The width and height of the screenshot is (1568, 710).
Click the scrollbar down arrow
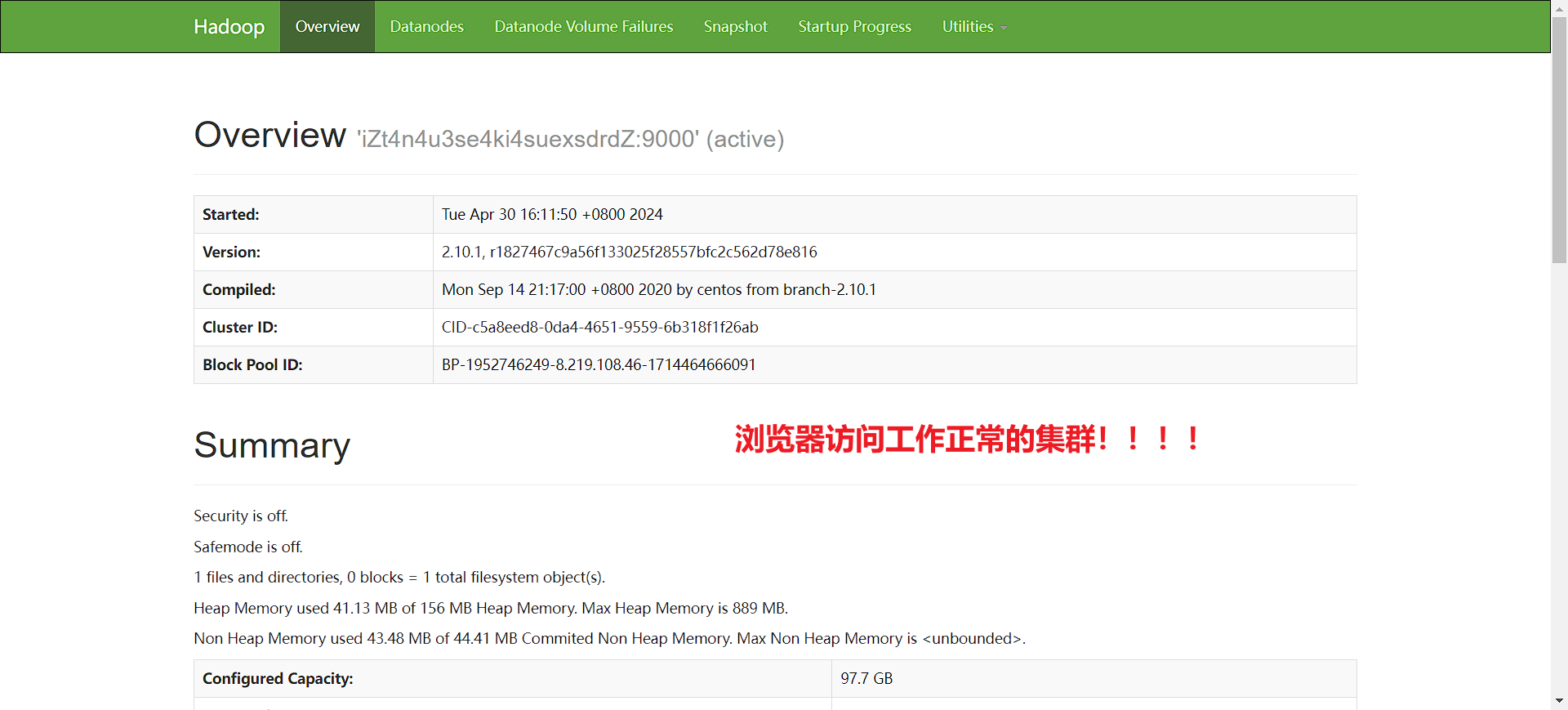tap(1559, 701)
